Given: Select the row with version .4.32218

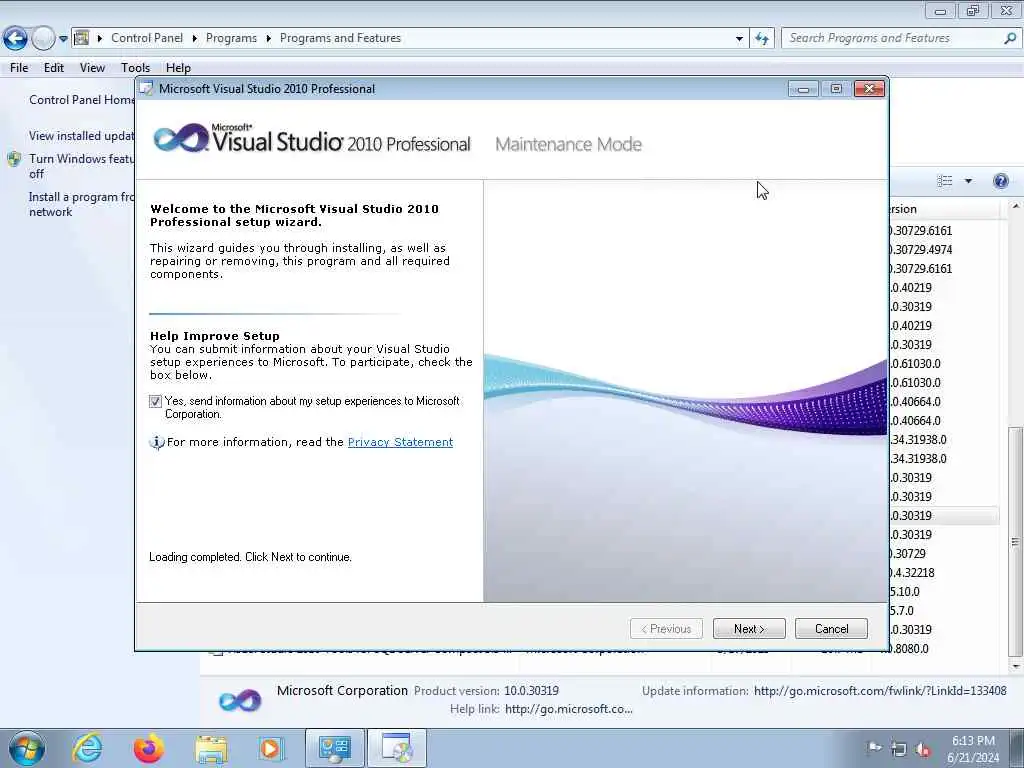Looking at the screenshot, I should pos(944,573).
